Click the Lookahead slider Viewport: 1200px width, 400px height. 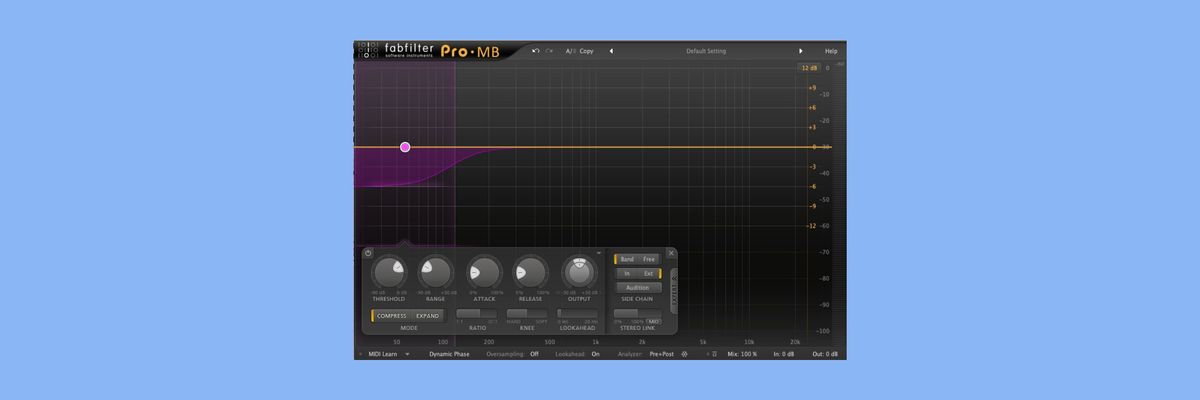click(x=577, y=314)
